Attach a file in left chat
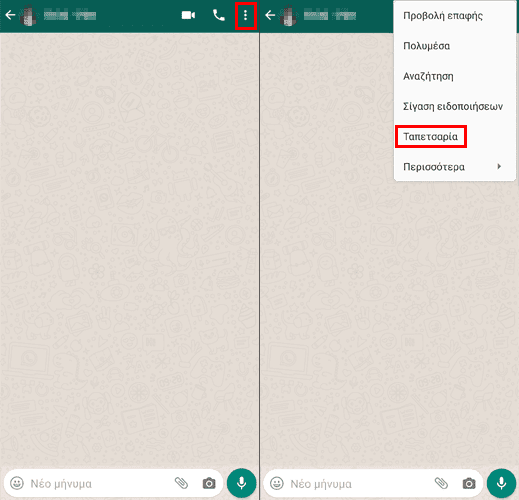This screenshot has height=500, width=519. click(x=182, y=483)
